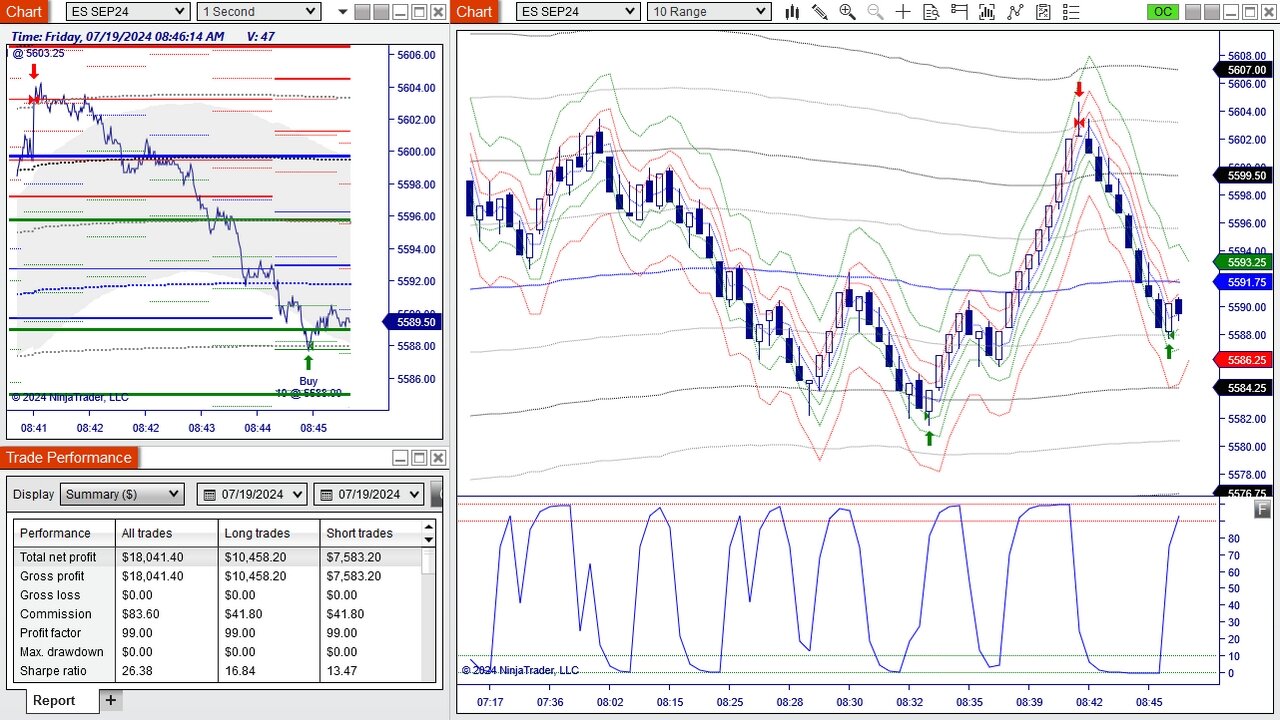Select the pencil drawing tools icon

point(820,12)
